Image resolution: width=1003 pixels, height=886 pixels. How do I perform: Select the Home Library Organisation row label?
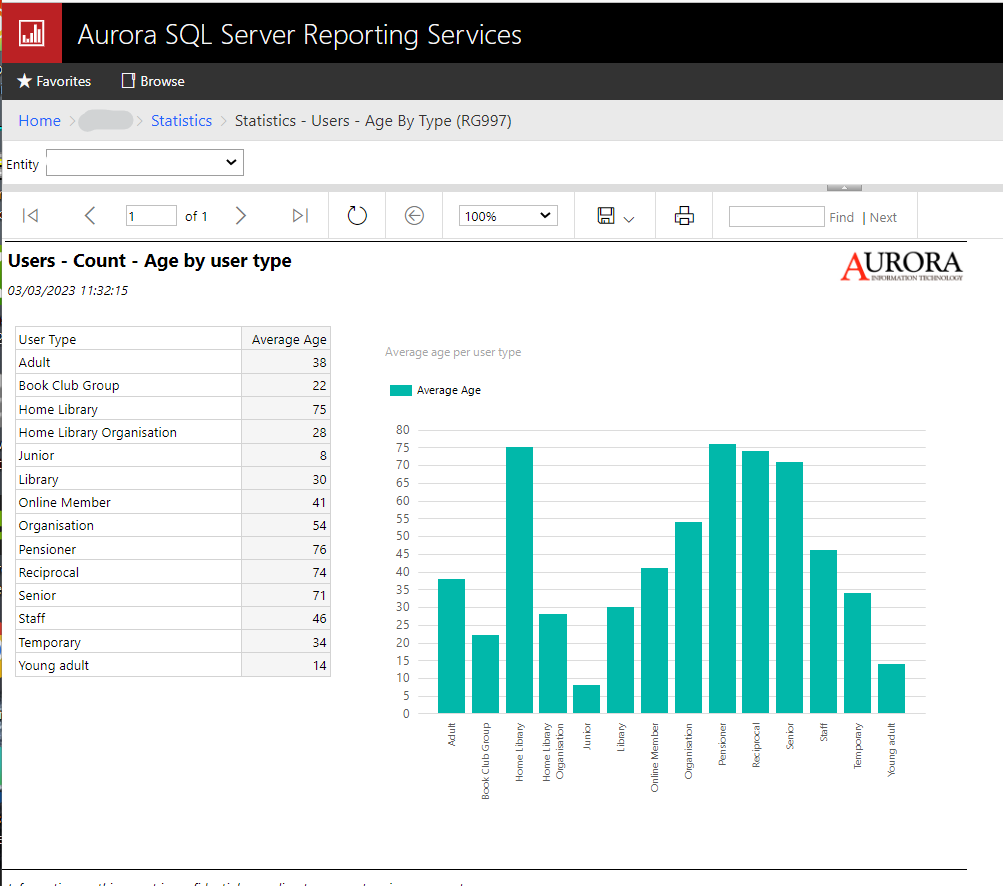pyautogui.click(x=97, y=432)
